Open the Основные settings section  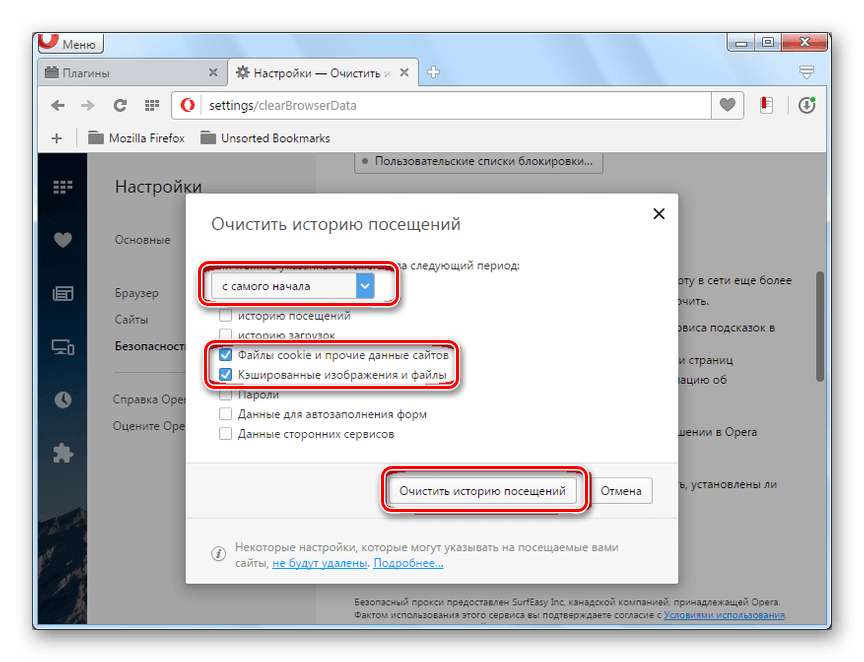[x=143, y=240]
